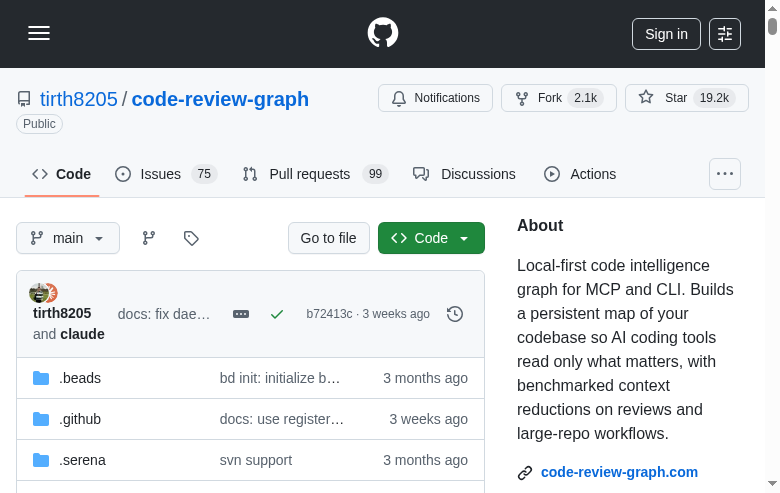780x493 pixels.
Task: View commit status green checkmark
Action: tap(277, 314)
